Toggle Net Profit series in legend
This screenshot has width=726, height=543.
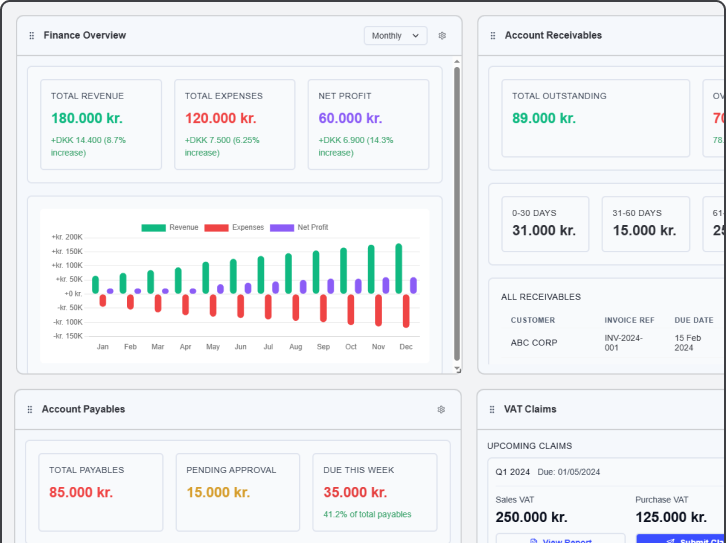click(299, 227)
